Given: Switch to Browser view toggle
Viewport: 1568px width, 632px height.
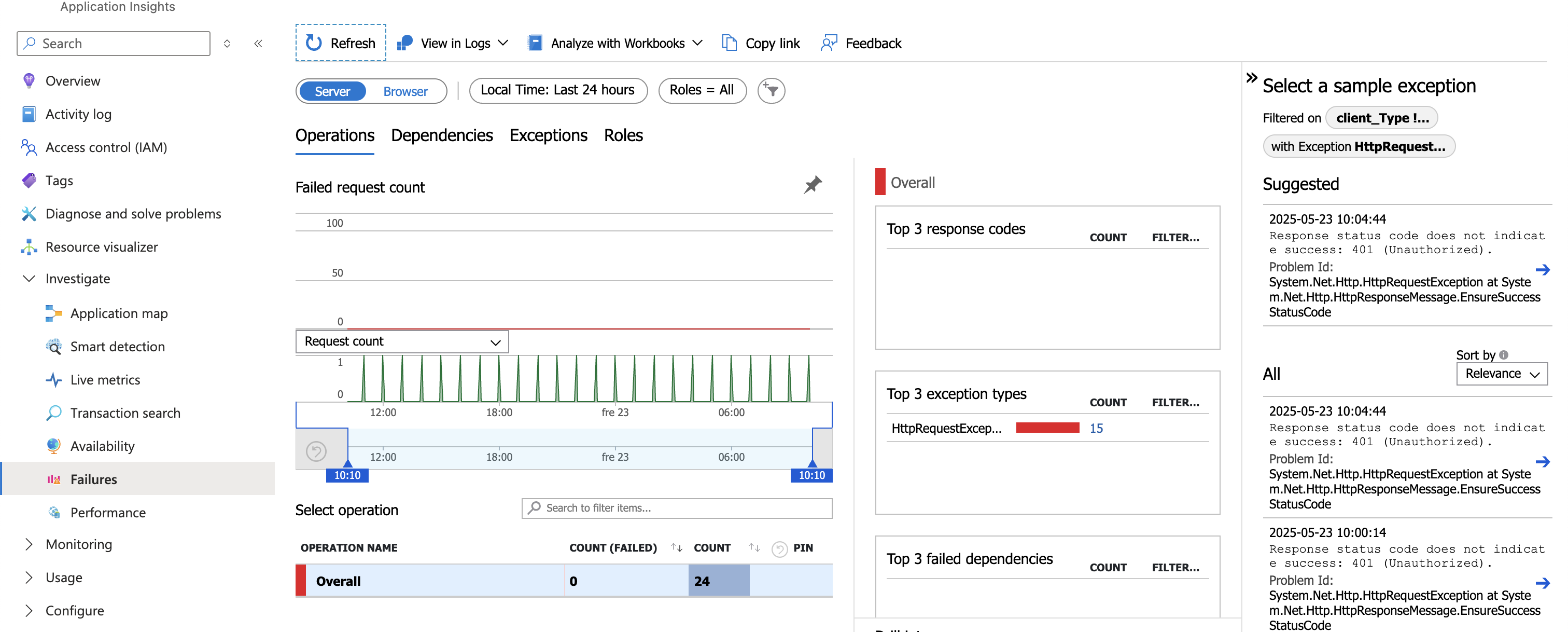Looking at the screenshot, I should tap(405, 91).
